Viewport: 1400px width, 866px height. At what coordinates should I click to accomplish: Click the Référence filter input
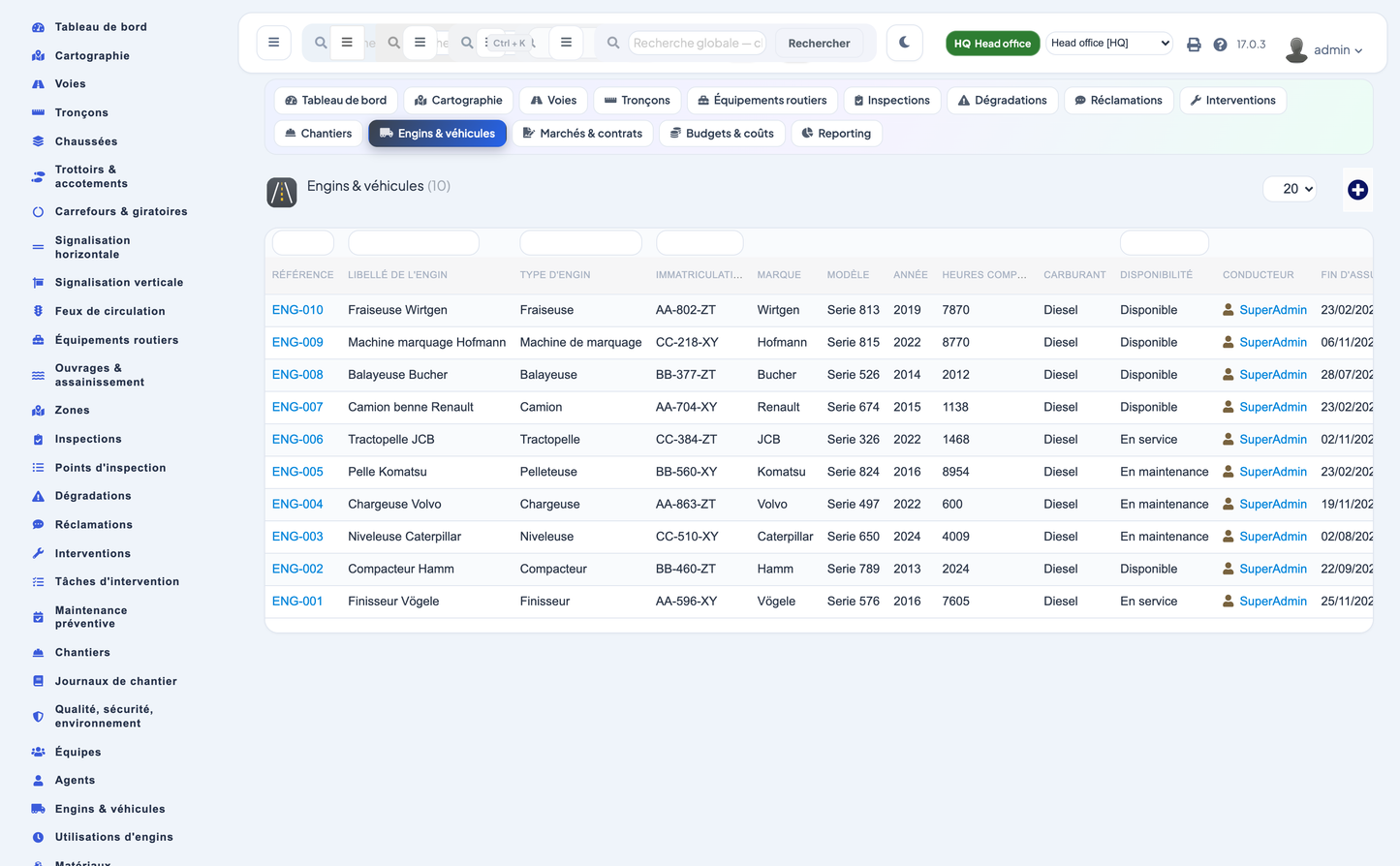click(x=302, y=242)
